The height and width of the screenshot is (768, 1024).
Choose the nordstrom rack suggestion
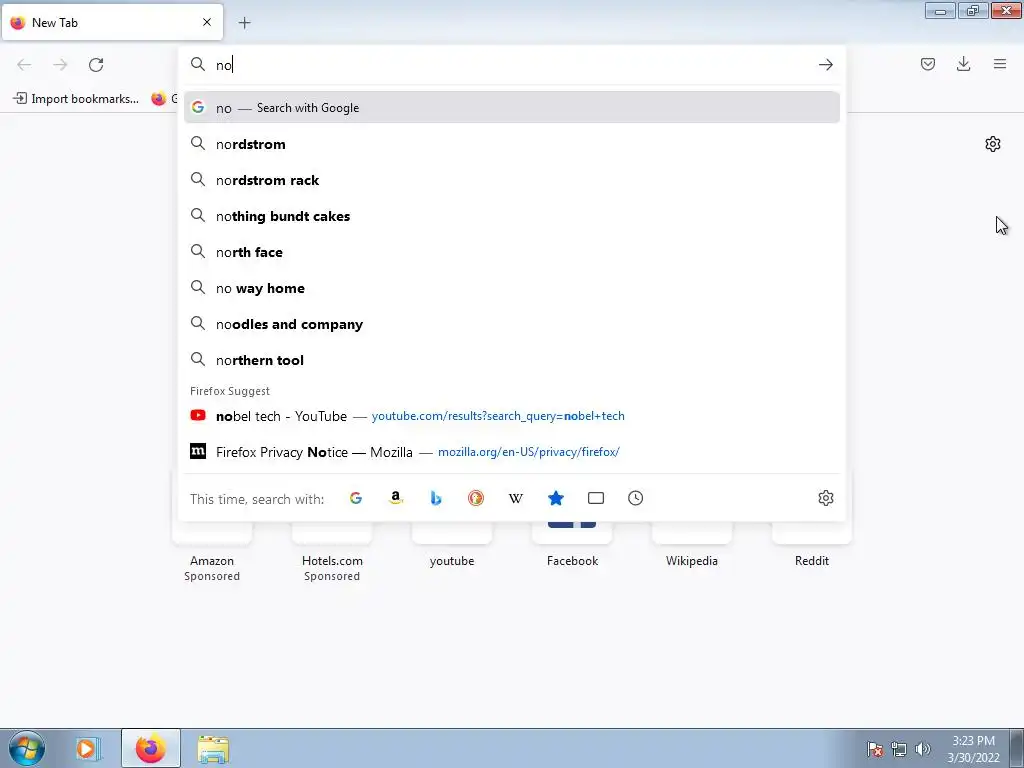(x=512, y=180)
